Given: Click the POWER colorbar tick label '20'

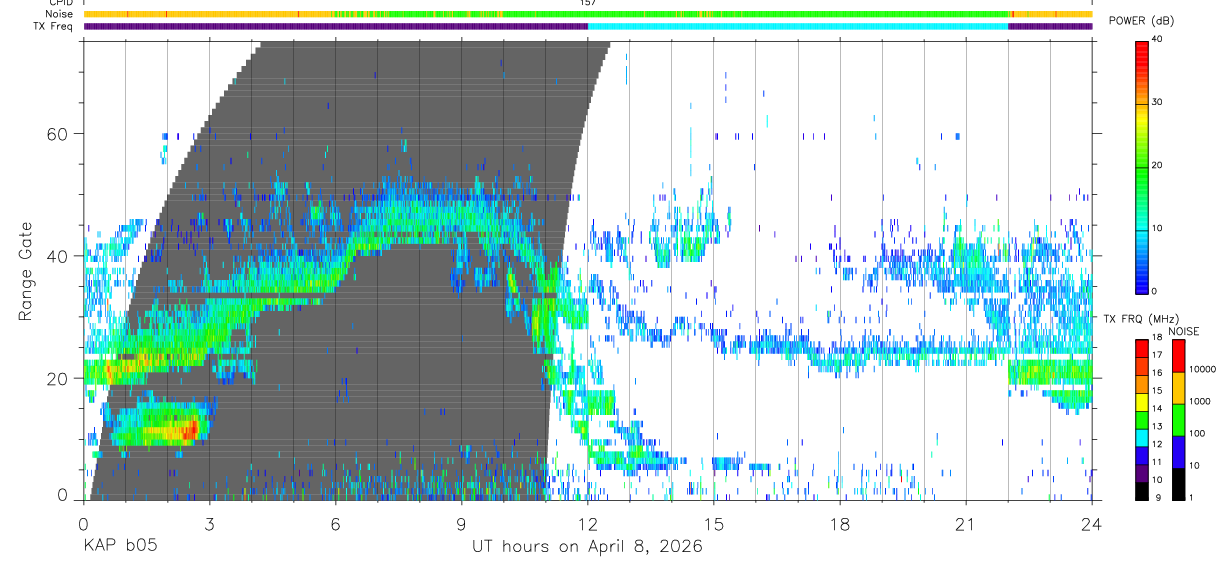Looking at the screenshot, I should pos(1159,166).
